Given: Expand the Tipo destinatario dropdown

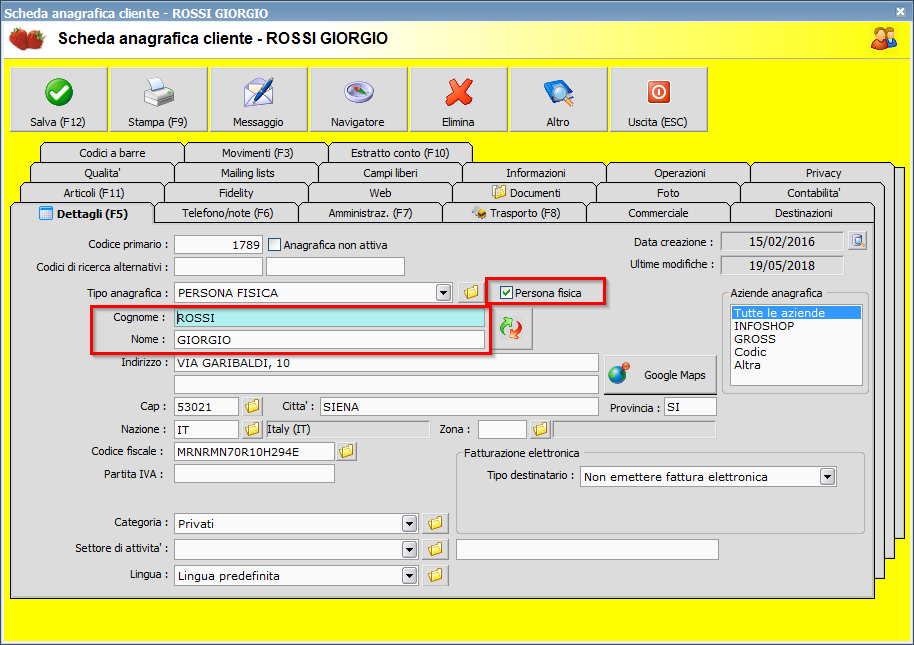Looking at the screenshot, I should tap(827, 477).
